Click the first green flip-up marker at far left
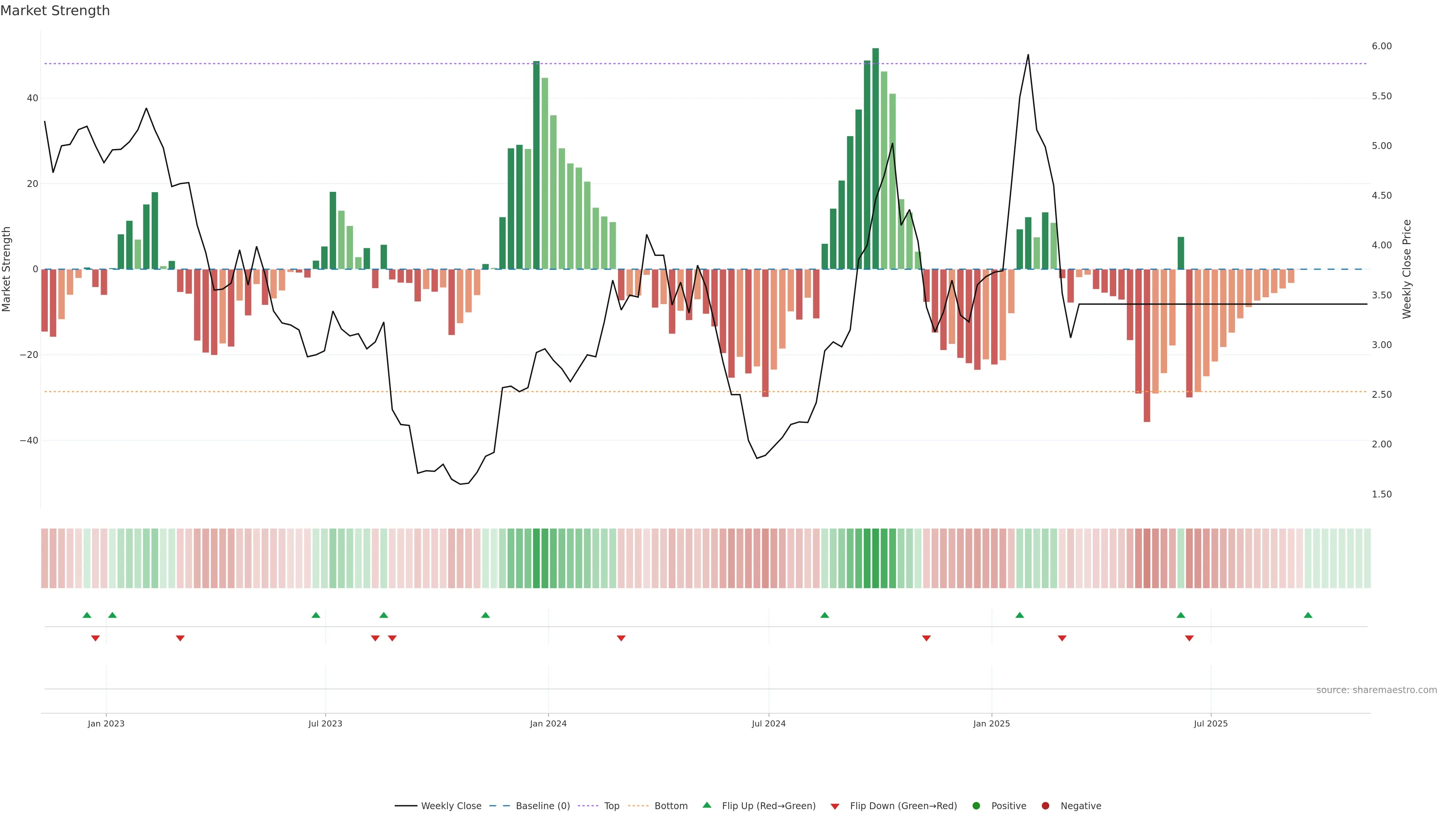1456x819 pixels. [86, 615]
